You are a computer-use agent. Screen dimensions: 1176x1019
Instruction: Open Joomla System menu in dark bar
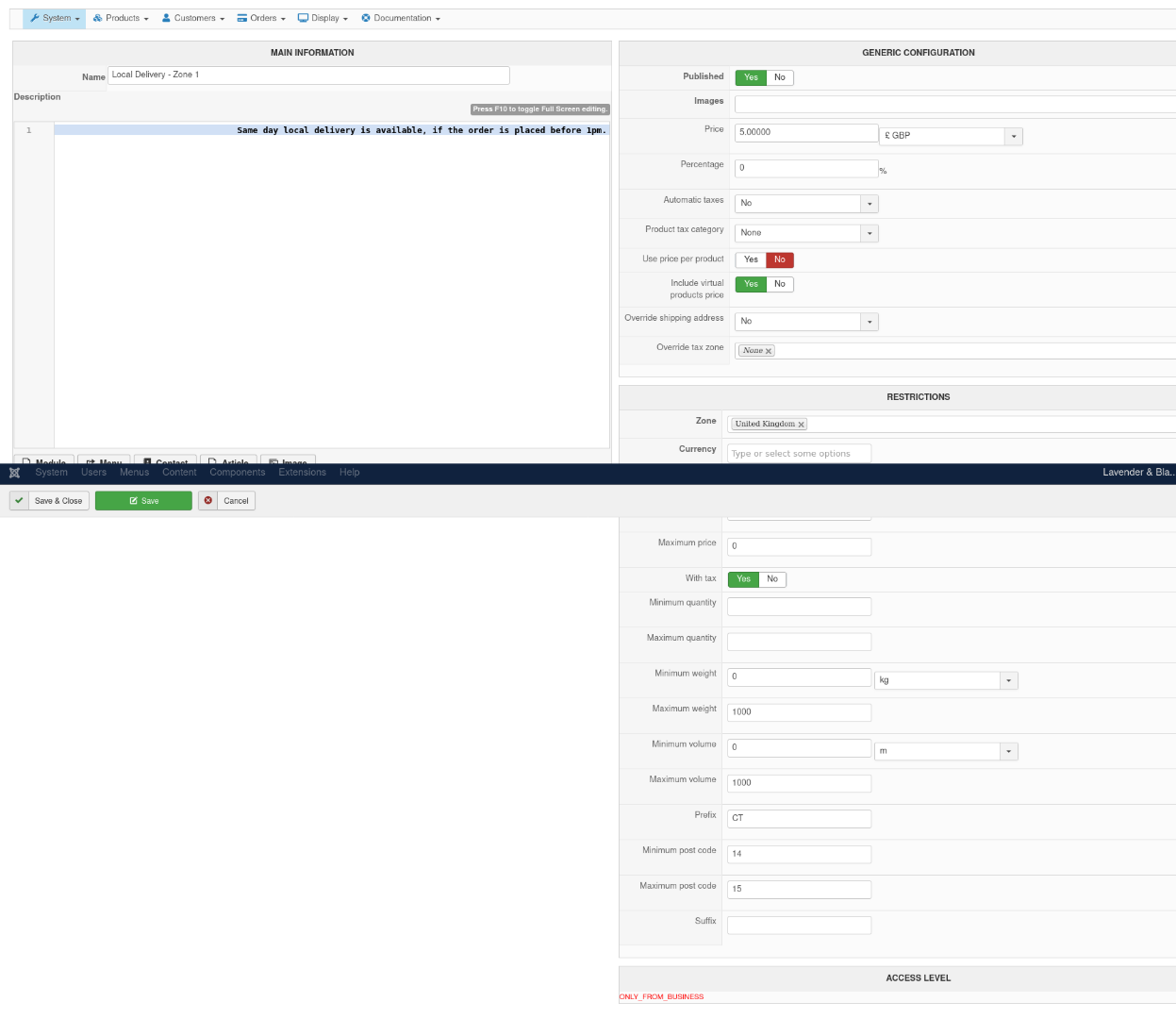(51, 473)
